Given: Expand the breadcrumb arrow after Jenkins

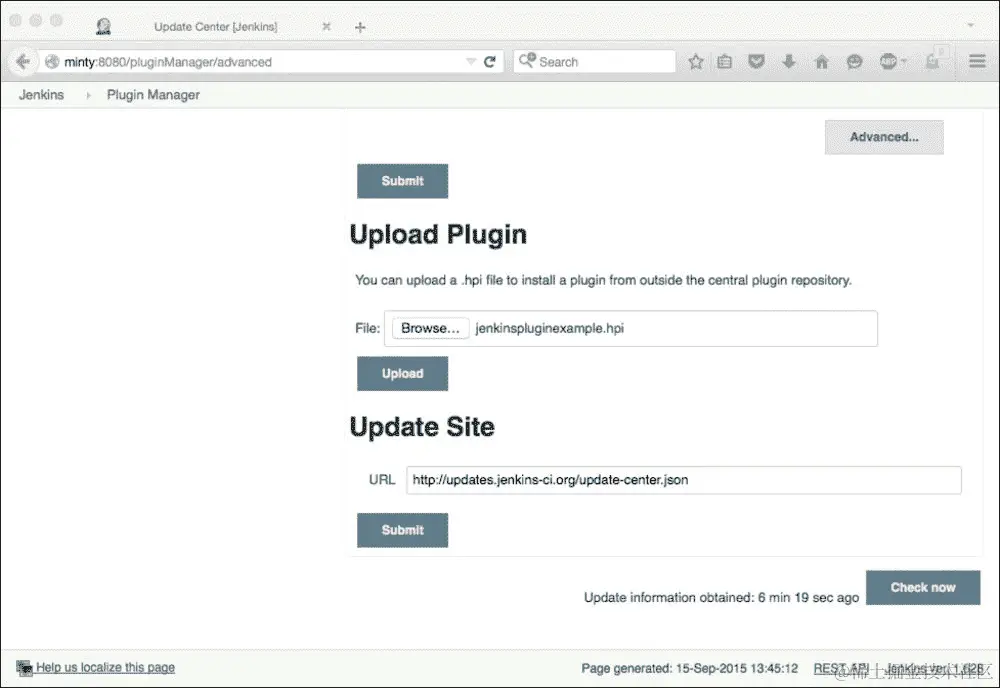Looking at the screenshot, I should pyautogui.click(x=88, y=95).
